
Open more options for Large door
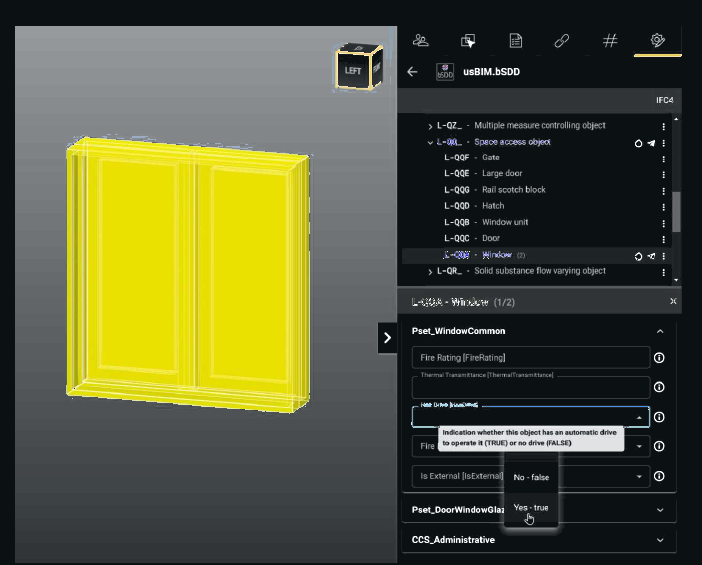[x=663, y=175]
